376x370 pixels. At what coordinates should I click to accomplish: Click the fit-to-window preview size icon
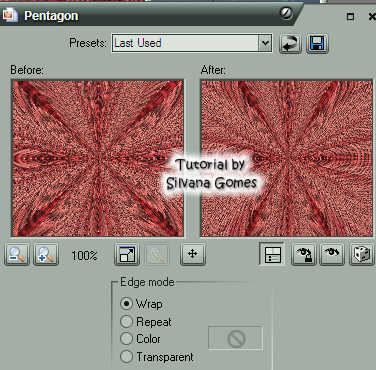(x=127, y=255)
